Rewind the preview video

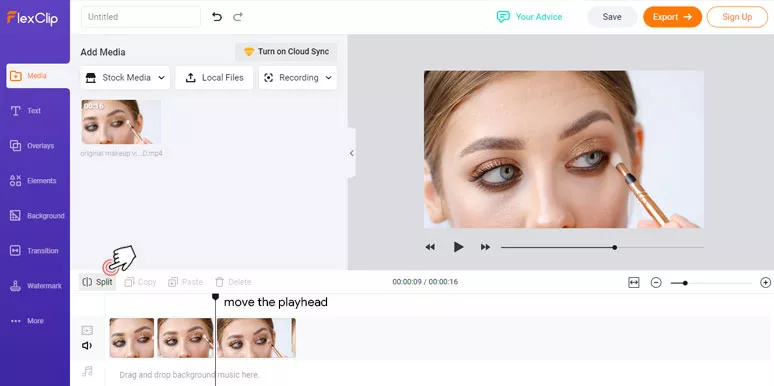click(x=430, y=247)
